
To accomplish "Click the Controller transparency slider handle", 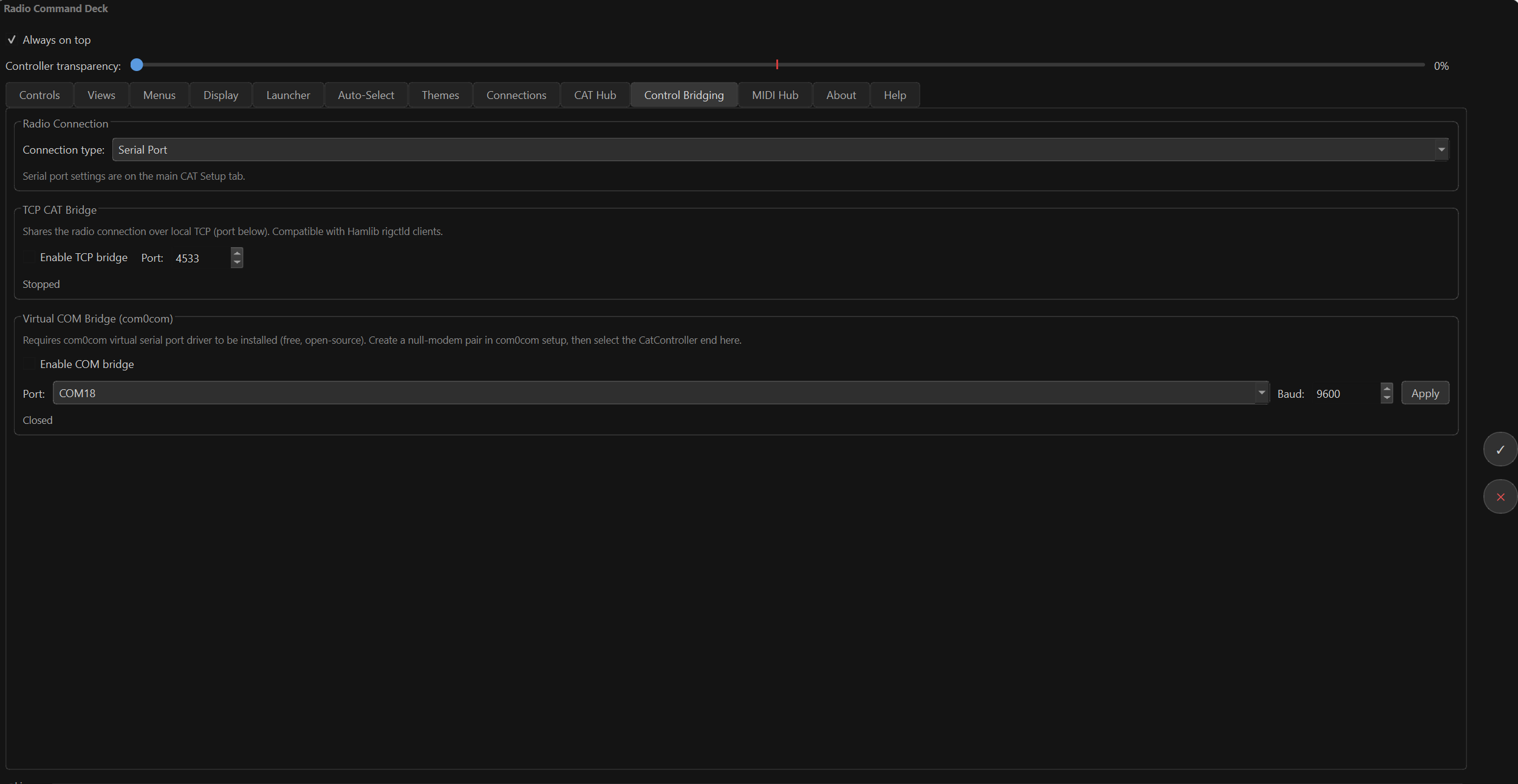I will [137, 65].
